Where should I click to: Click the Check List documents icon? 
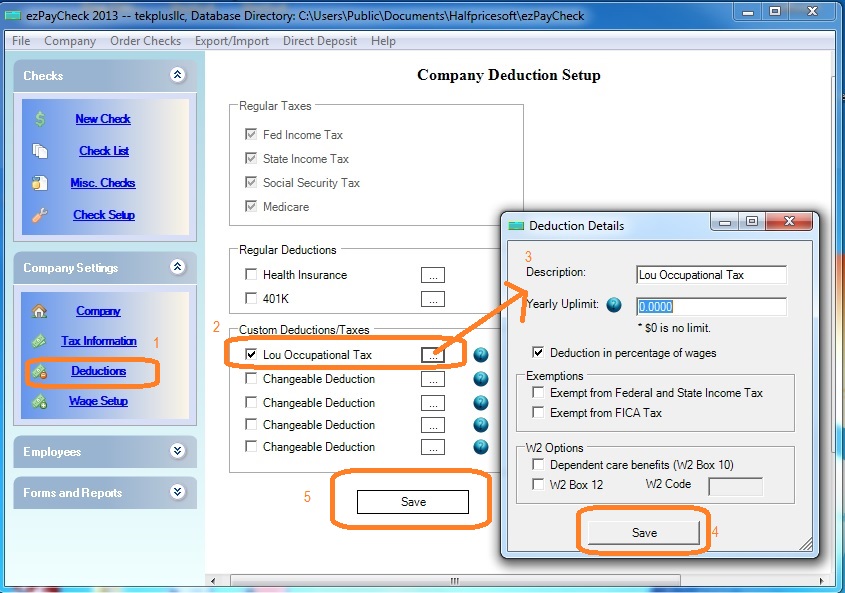(40, 151)
